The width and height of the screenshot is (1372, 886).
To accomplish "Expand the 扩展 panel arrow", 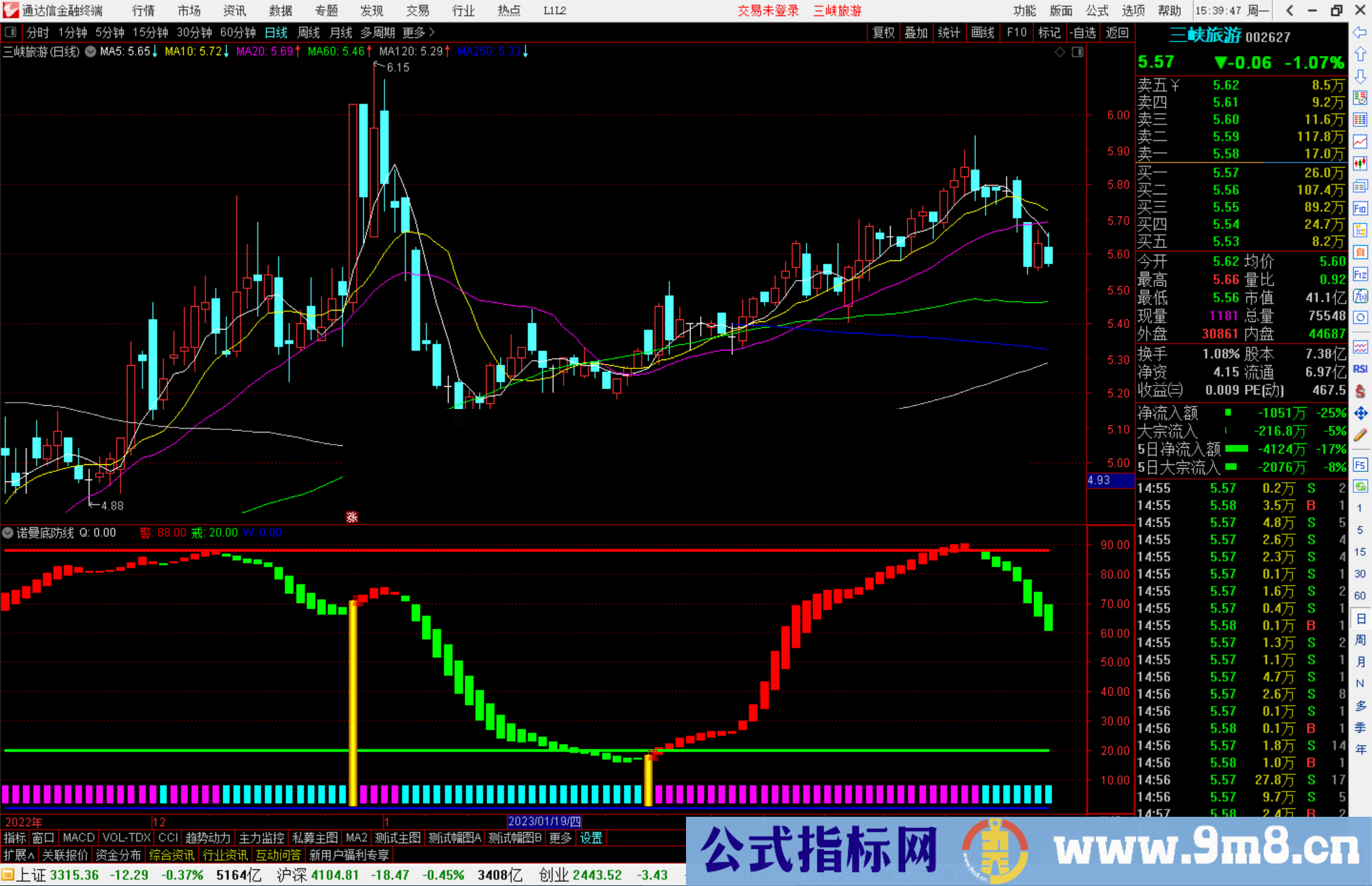I will pos(19,856).
